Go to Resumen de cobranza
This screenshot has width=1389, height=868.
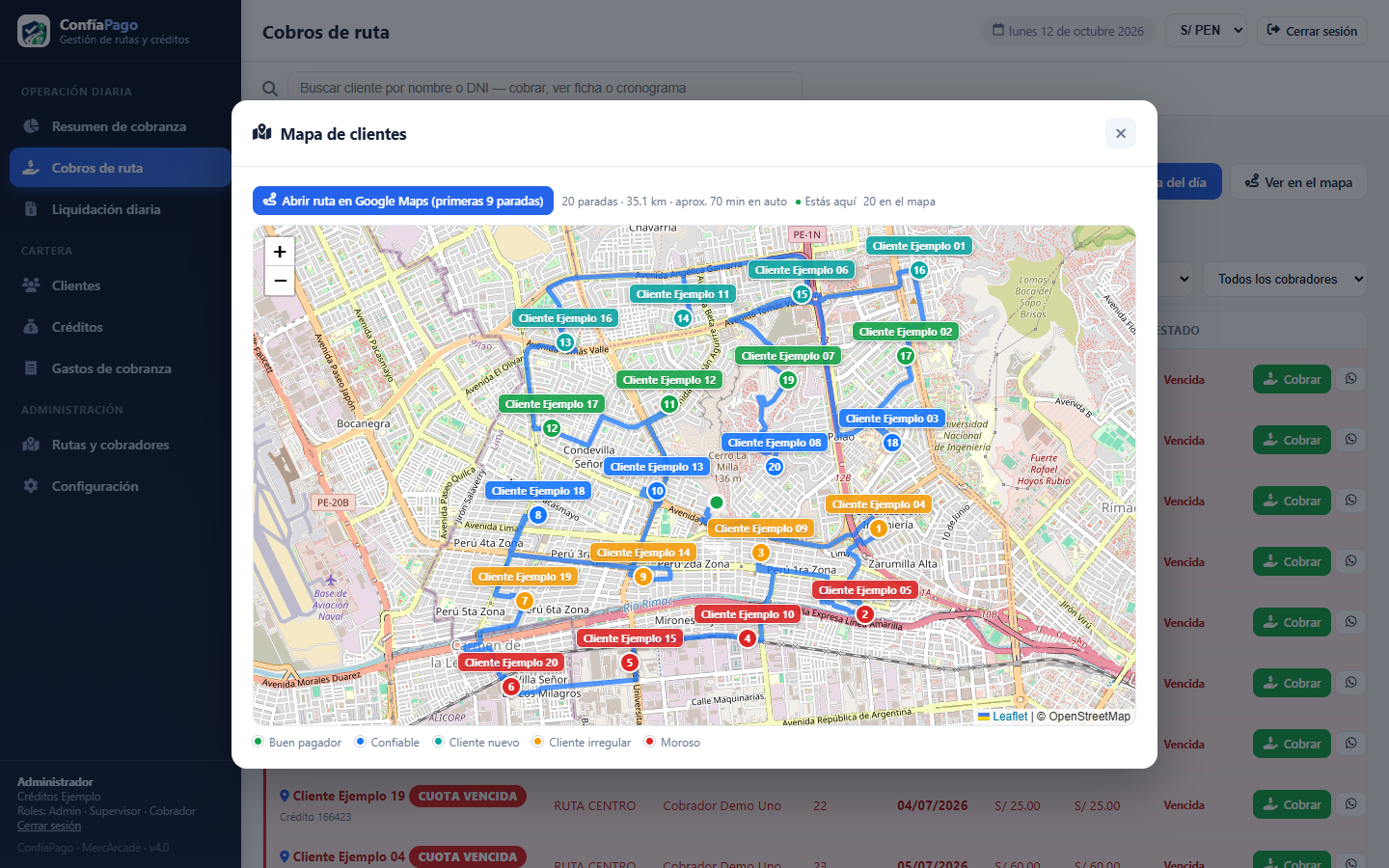point(120,126)
